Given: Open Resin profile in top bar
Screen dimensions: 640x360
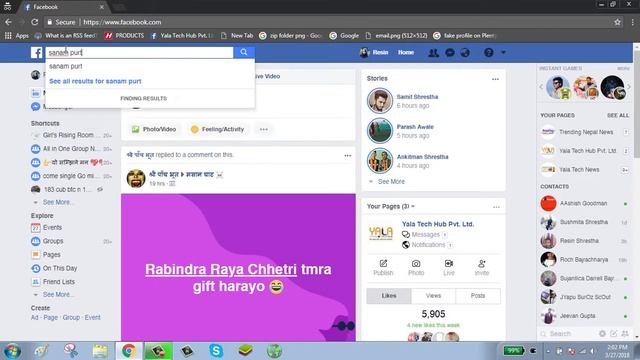Looking at the screenshot, I should coord(374,53).
